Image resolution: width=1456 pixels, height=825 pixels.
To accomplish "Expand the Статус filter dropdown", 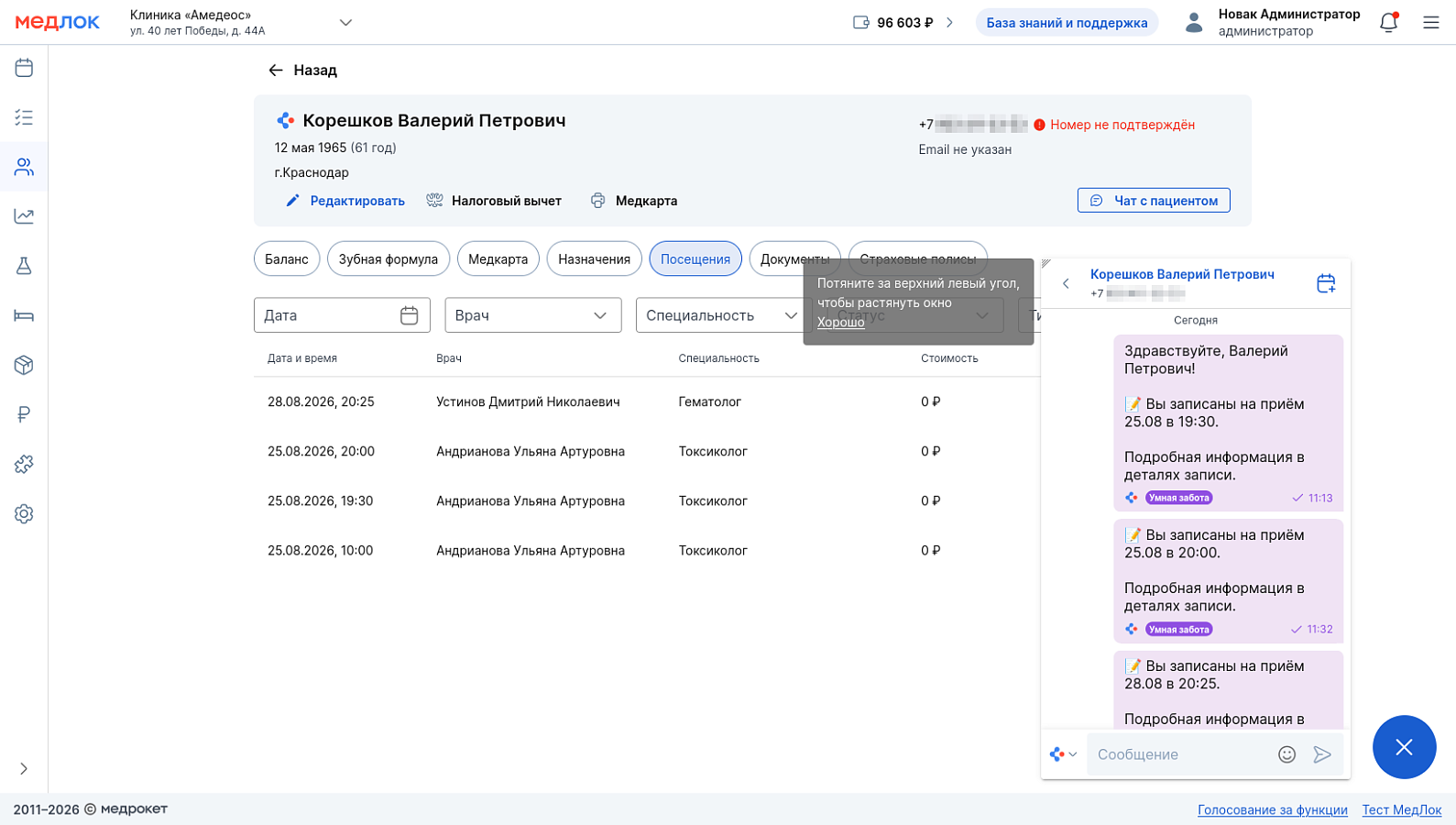I will coord(915,315).
